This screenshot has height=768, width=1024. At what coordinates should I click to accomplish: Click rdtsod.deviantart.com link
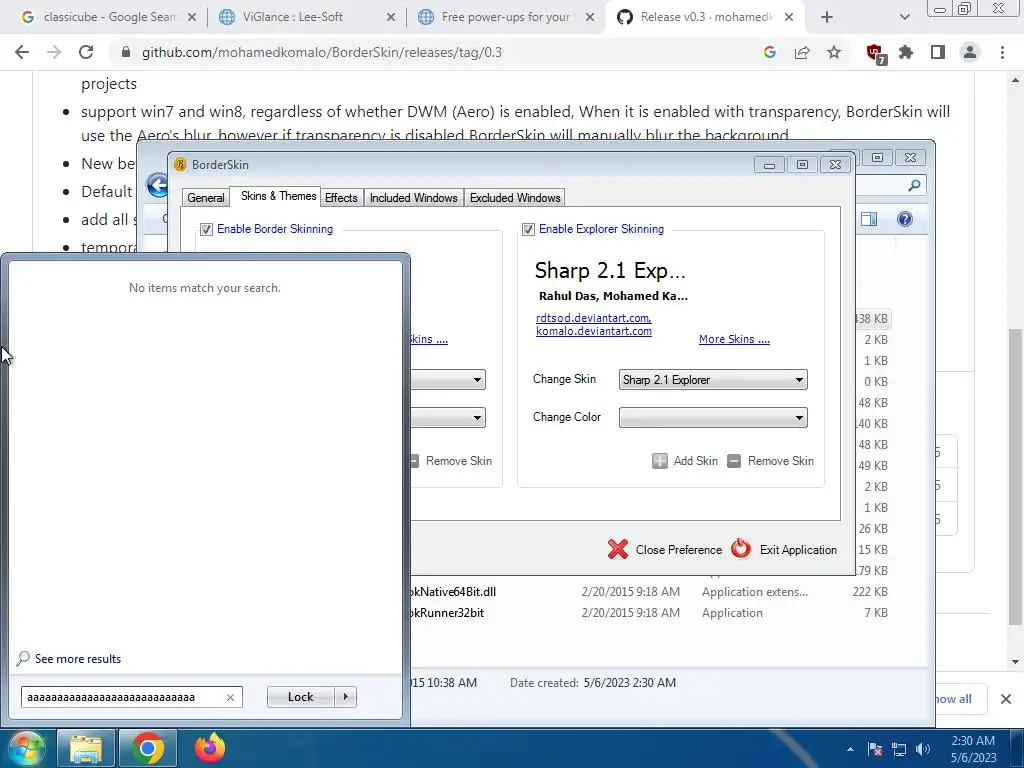593,318
